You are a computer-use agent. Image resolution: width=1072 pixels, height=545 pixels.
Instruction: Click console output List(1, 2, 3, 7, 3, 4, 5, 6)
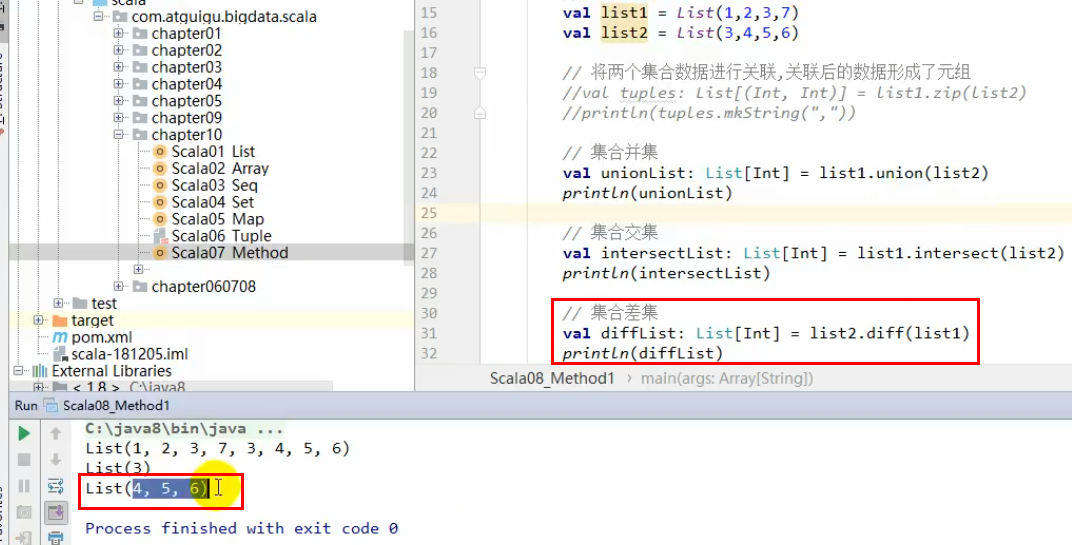coord(217,449)
